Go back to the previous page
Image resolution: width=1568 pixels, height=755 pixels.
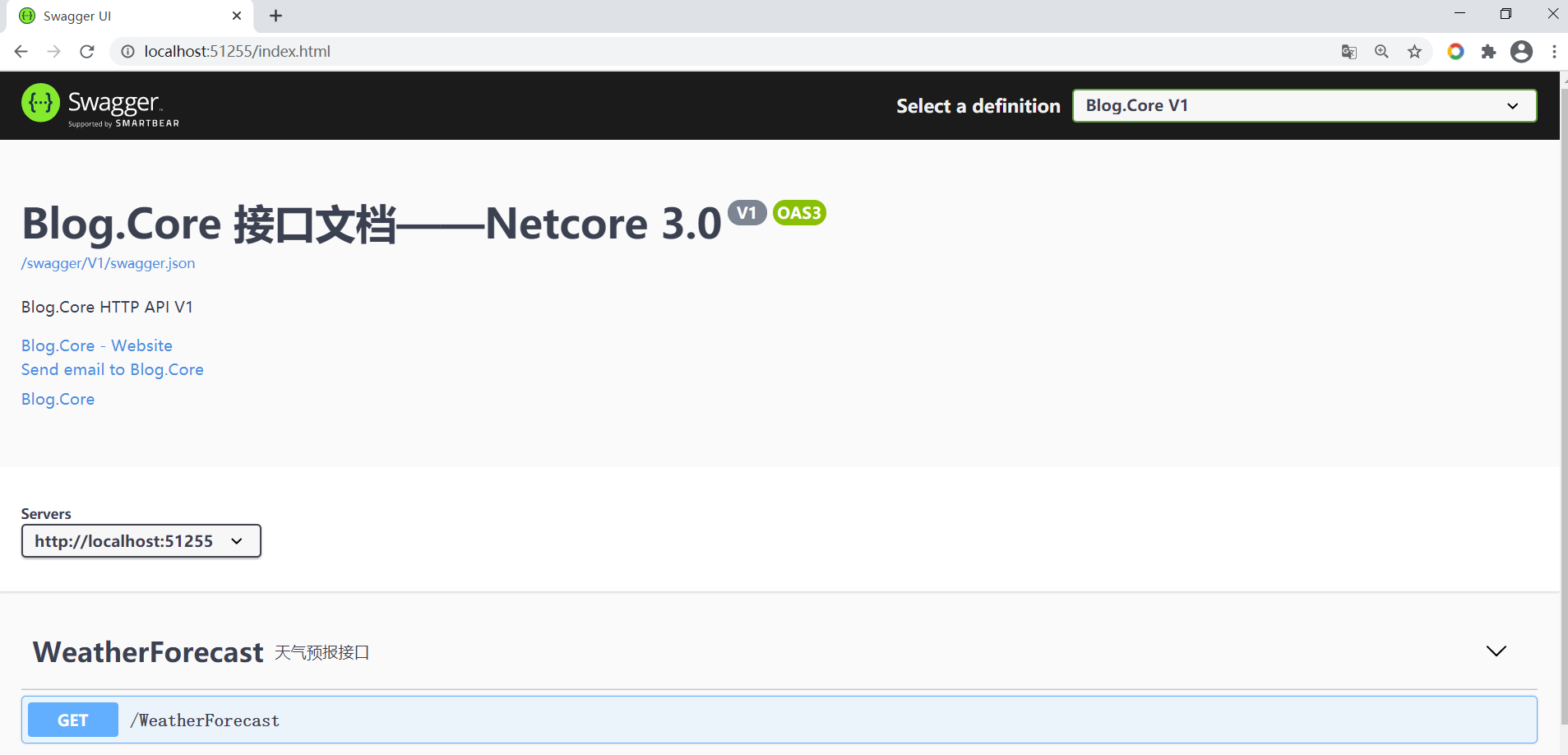click(21, 52)
